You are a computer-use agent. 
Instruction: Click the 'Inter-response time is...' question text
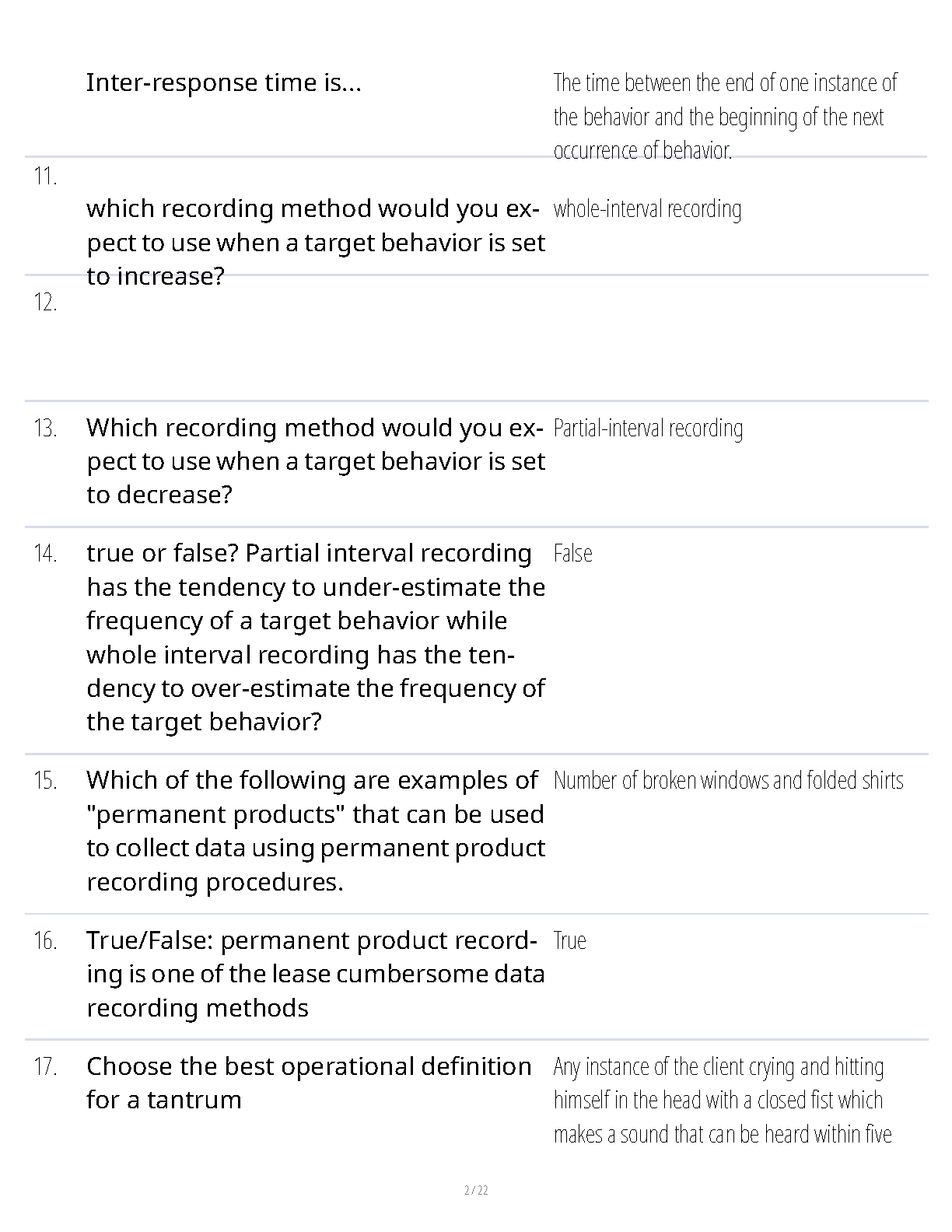coord(223,82)
